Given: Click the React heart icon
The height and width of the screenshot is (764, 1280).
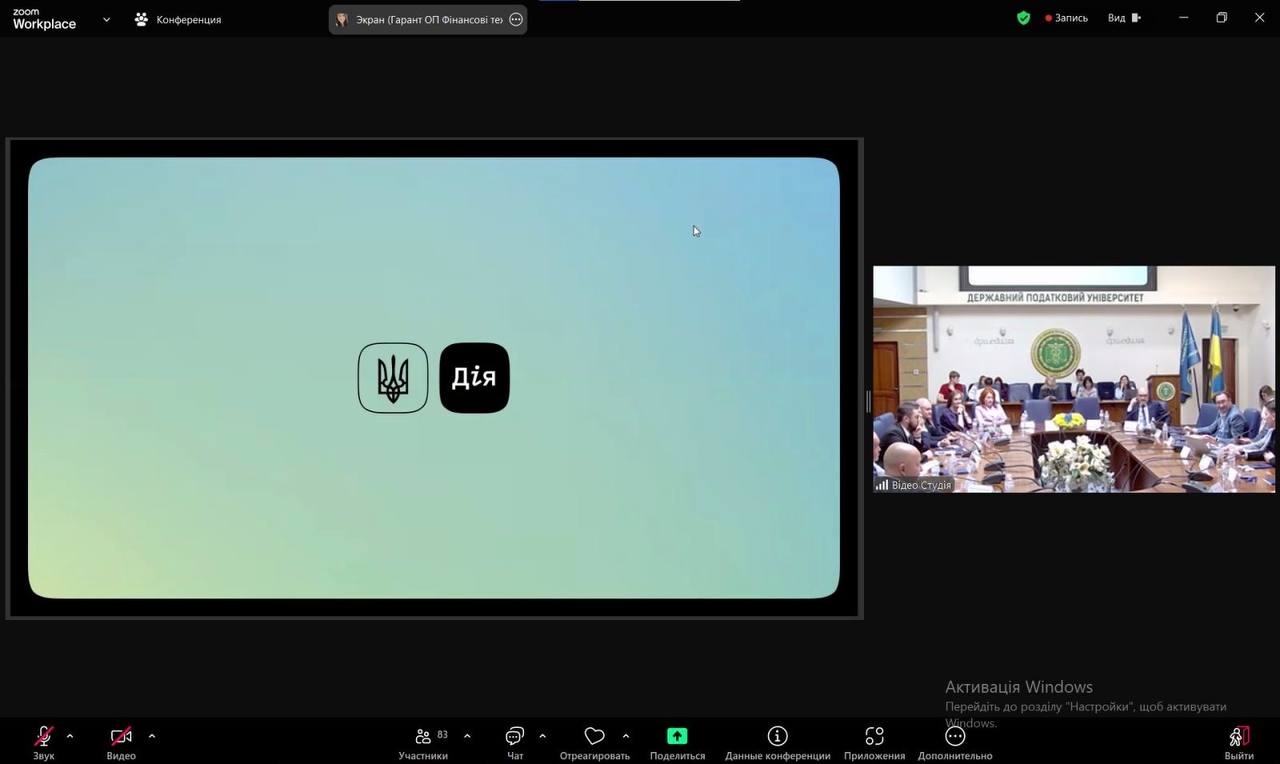Looking at the screenshot, I should pos(595,742).
